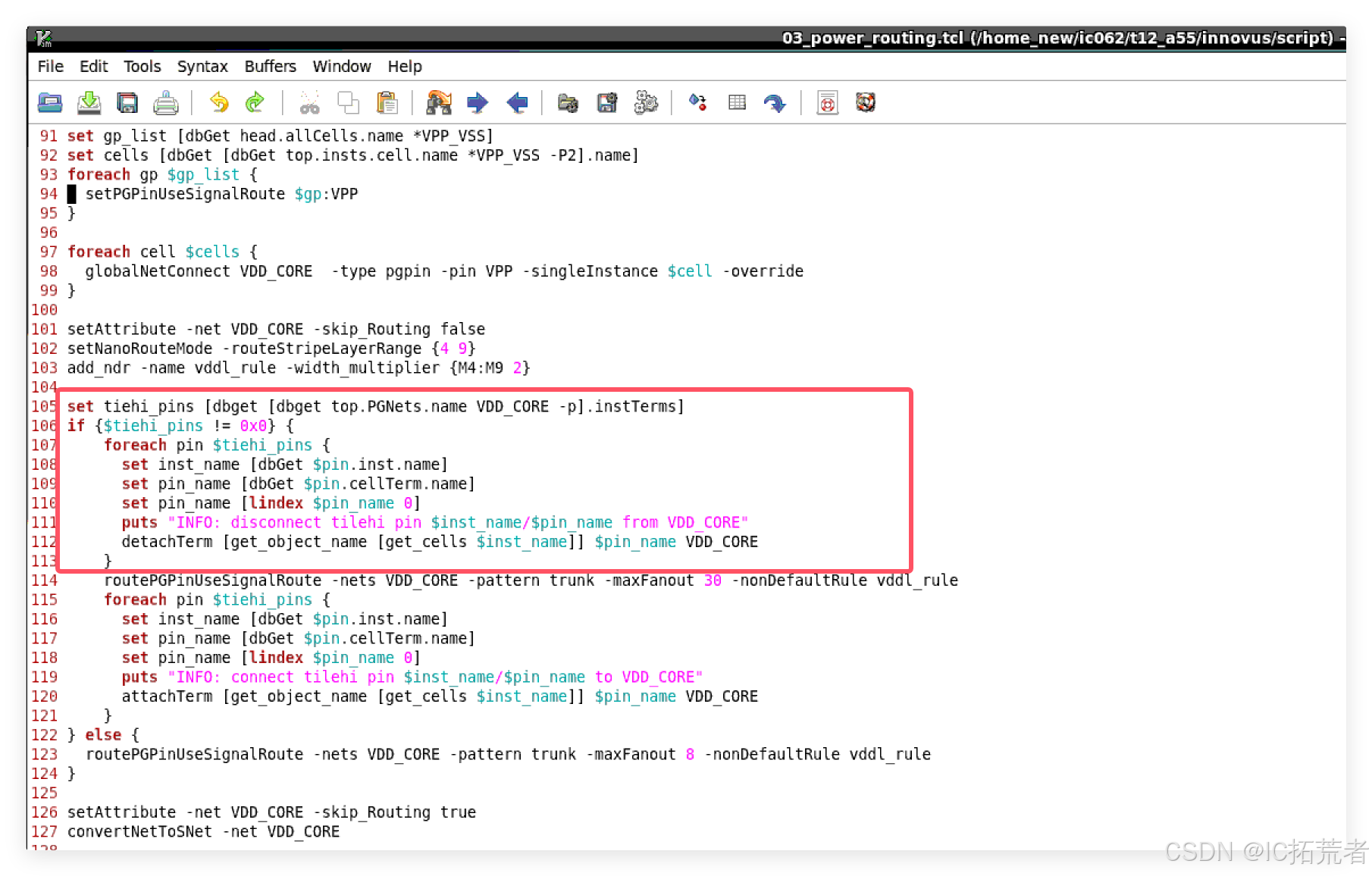Screen dimensions: 1372x876
Task: Open the Help menu
Action: tap(405, 67)
